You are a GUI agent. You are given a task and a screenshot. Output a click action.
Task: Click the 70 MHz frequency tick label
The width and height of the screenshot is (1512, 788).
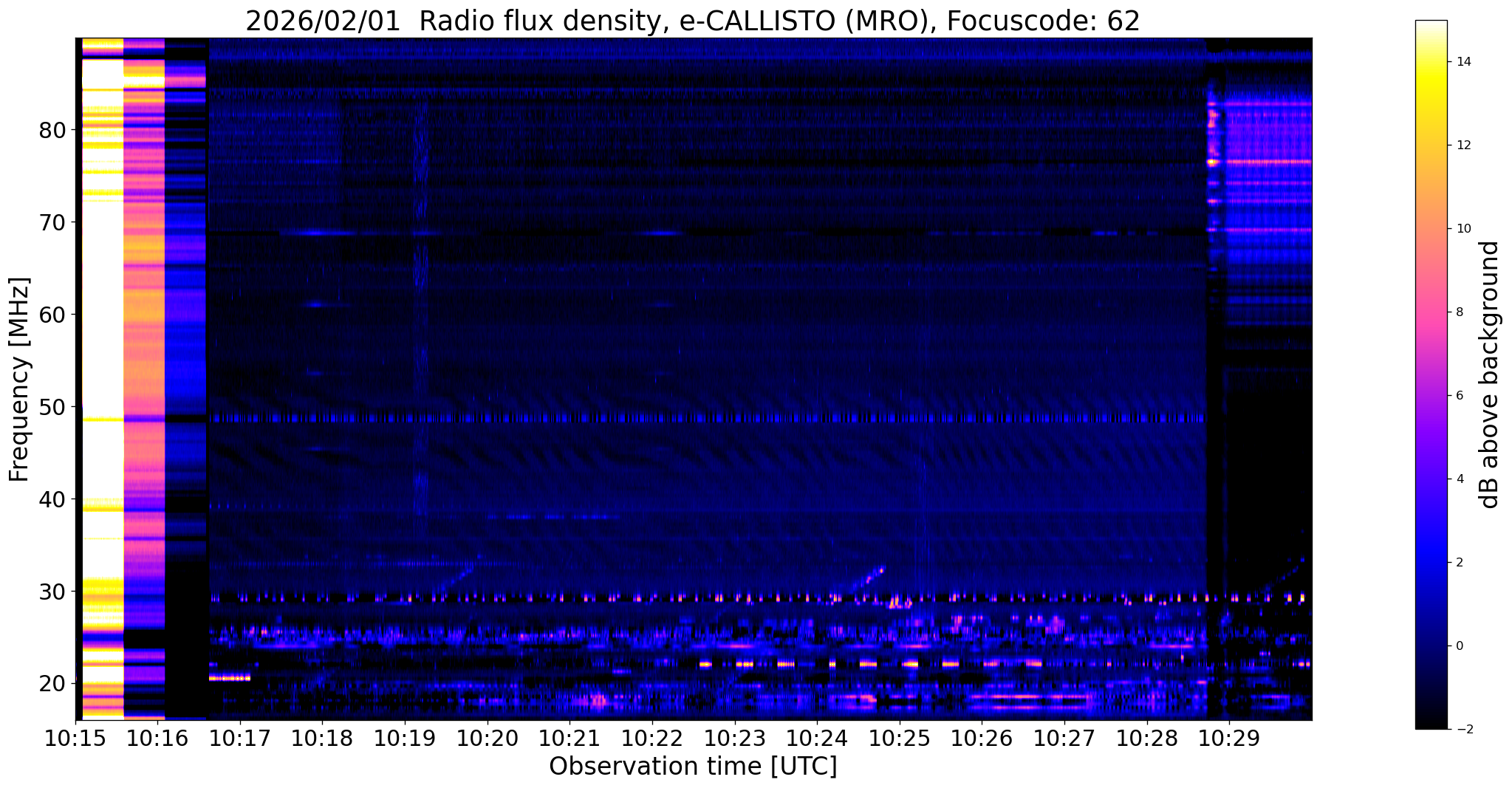click(52, 223)
